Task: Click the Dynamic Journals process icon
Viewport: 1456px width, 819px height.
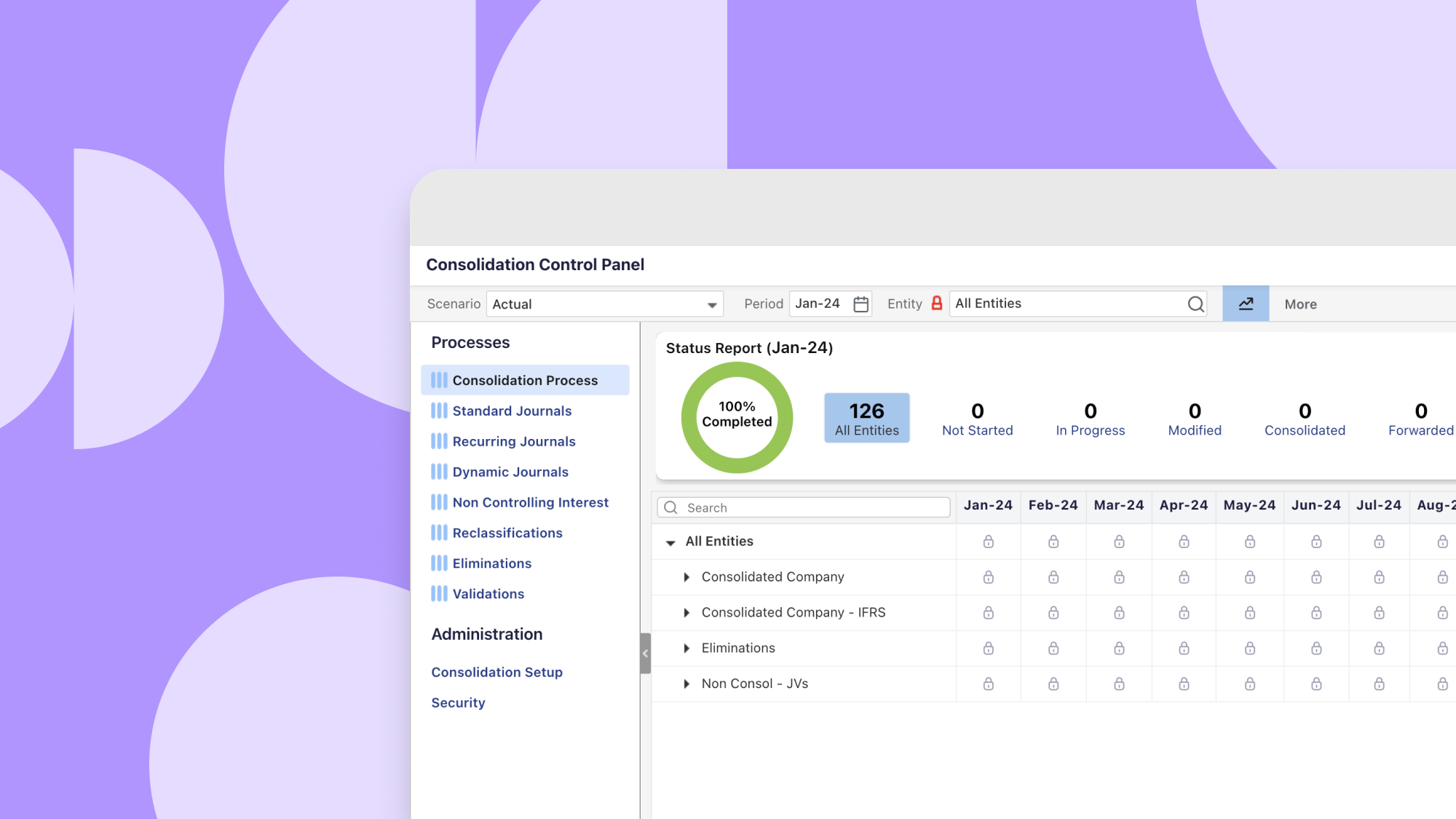Action: click(x=440, y=472)
